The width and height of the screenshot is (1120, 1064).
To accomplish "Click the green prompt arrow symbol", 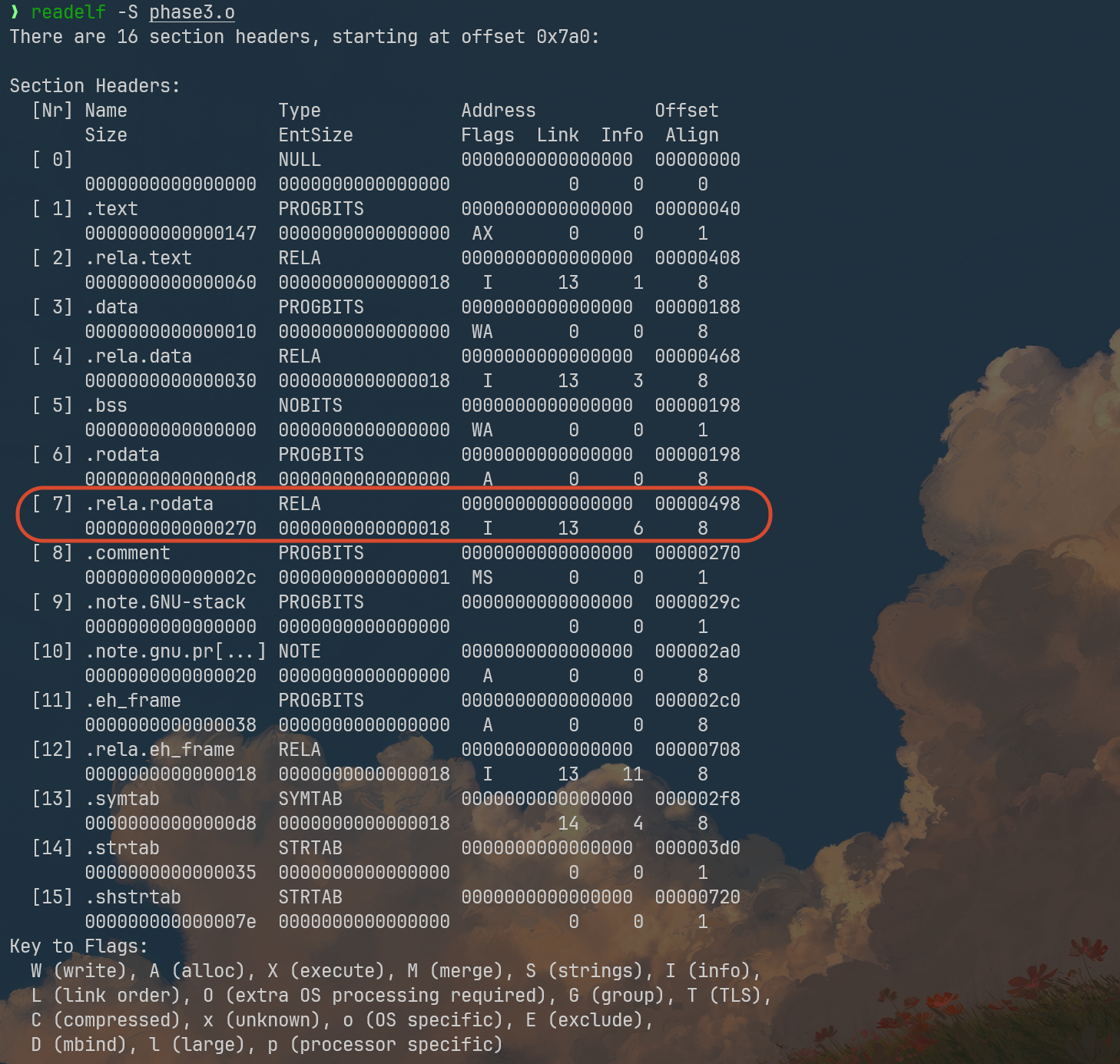I will click(15, 12).
